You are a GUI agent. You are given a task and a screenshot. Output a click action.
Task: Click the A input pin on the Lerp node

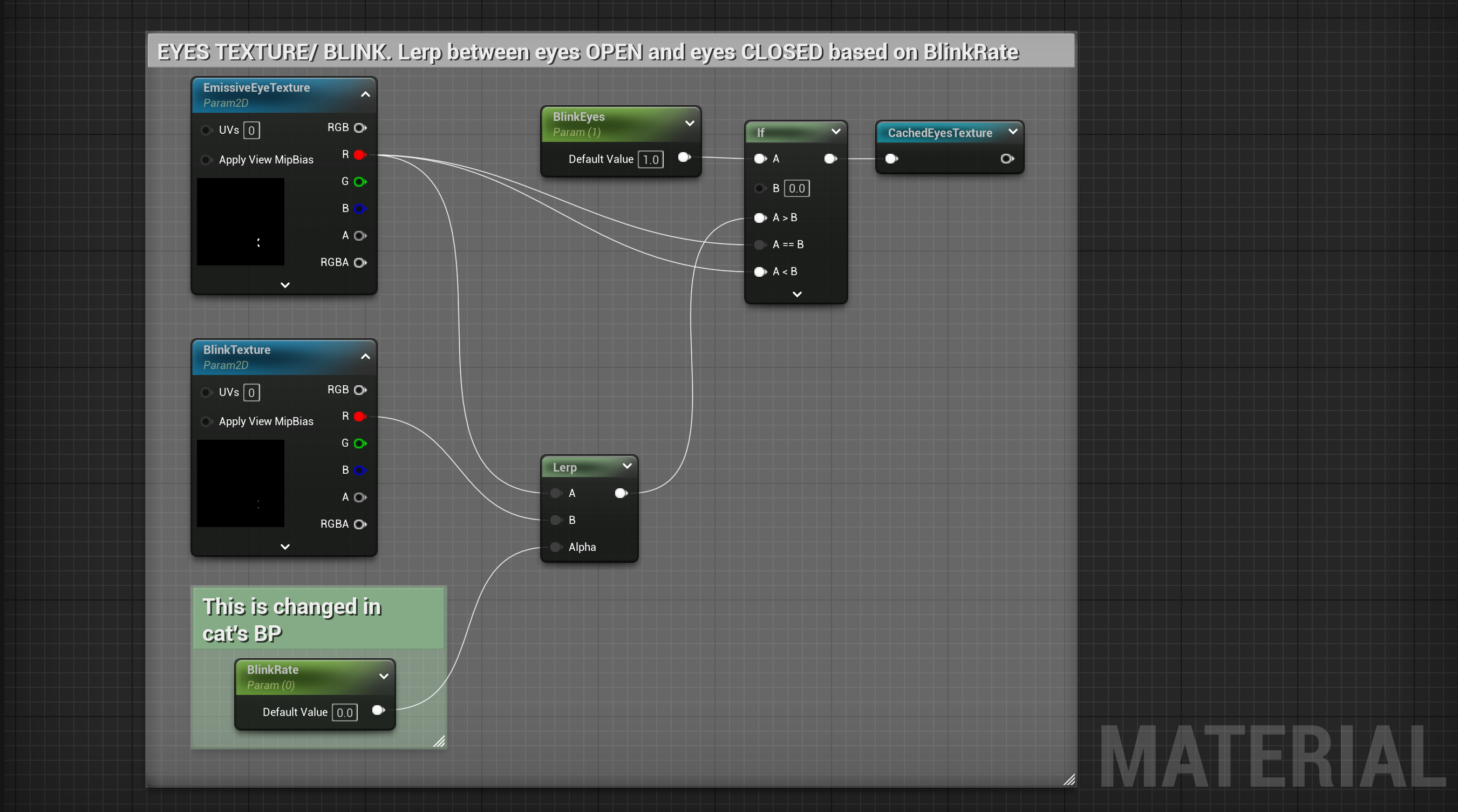click(x=556, y=494)
